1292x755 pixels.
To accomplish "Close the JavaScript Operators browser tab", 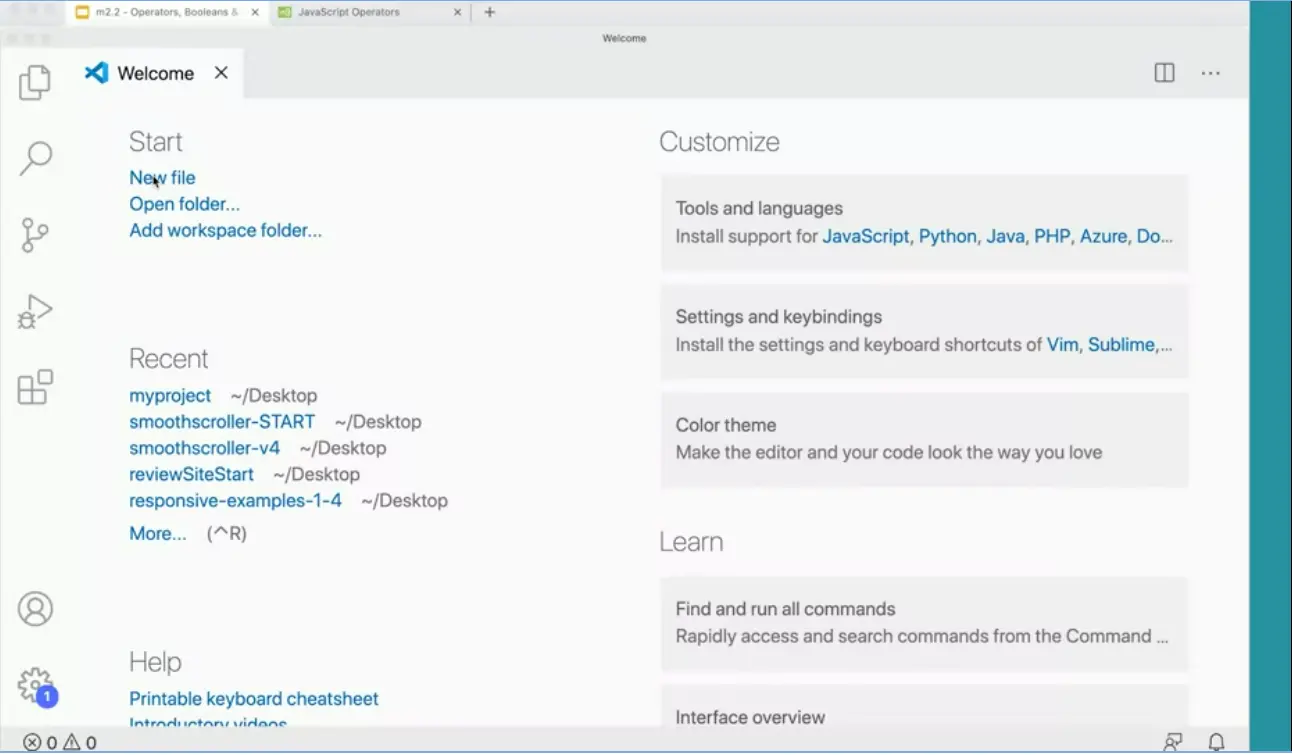I will pyautogui.click(x=458, y=12).
